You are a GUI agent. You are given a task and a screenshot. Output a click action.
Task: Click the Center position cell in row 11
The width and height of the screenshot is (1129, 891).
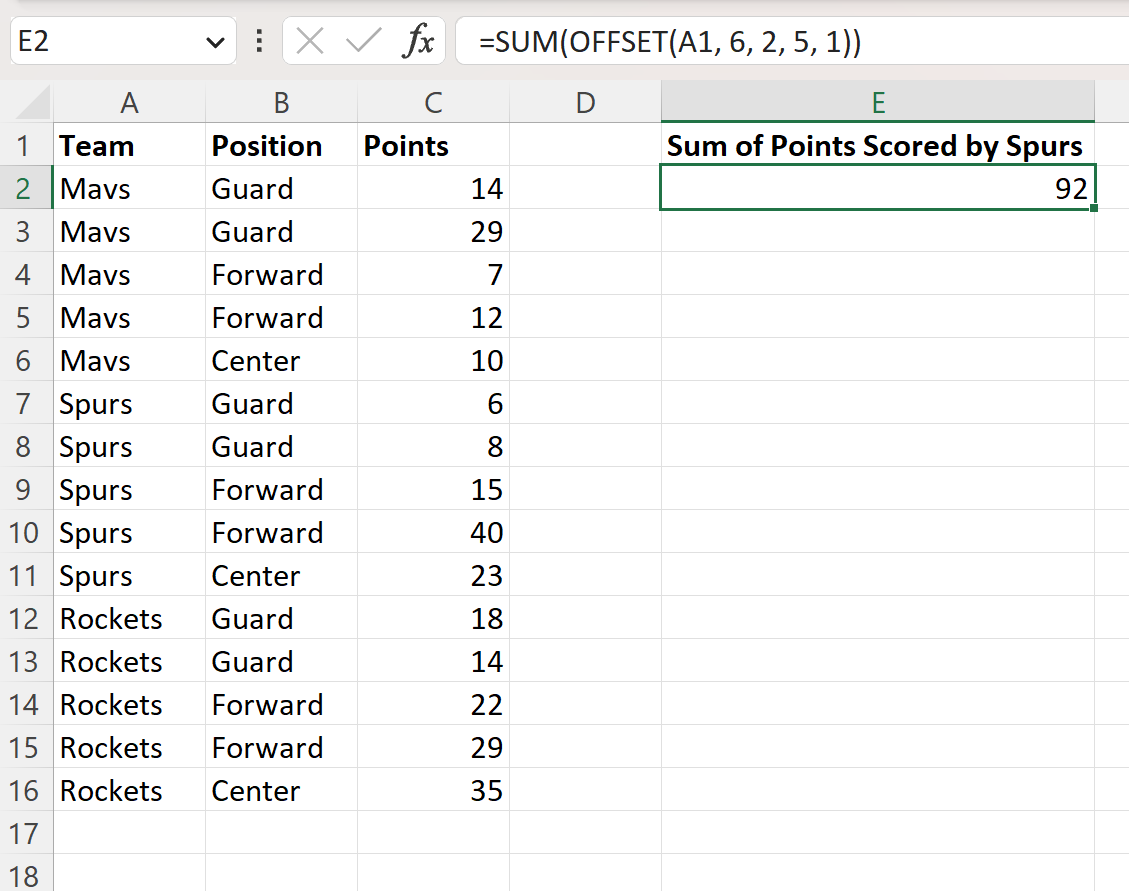(x=281, y=576)
